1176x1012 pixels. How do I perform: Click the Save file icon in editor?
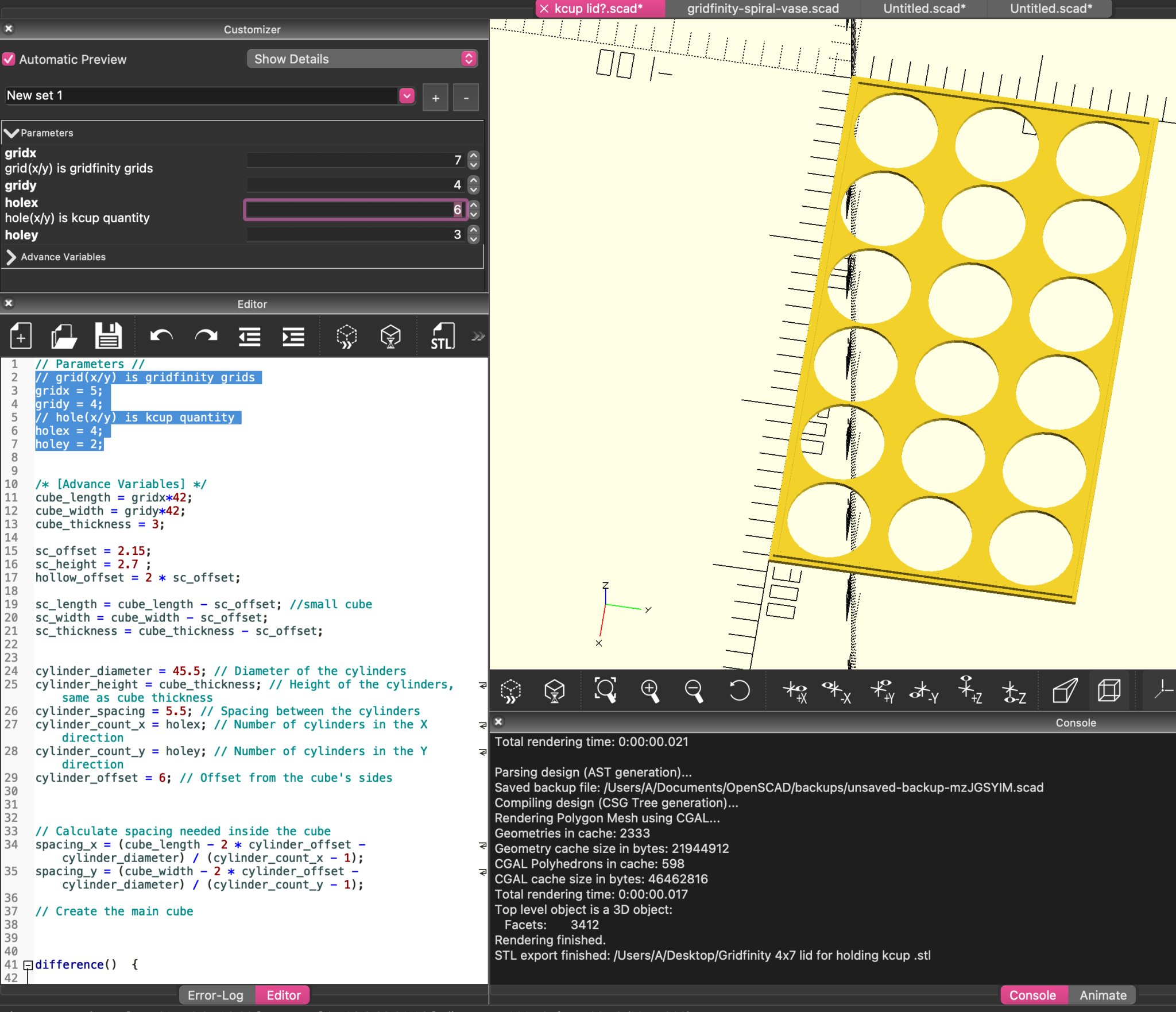click(x=108, y=336)
